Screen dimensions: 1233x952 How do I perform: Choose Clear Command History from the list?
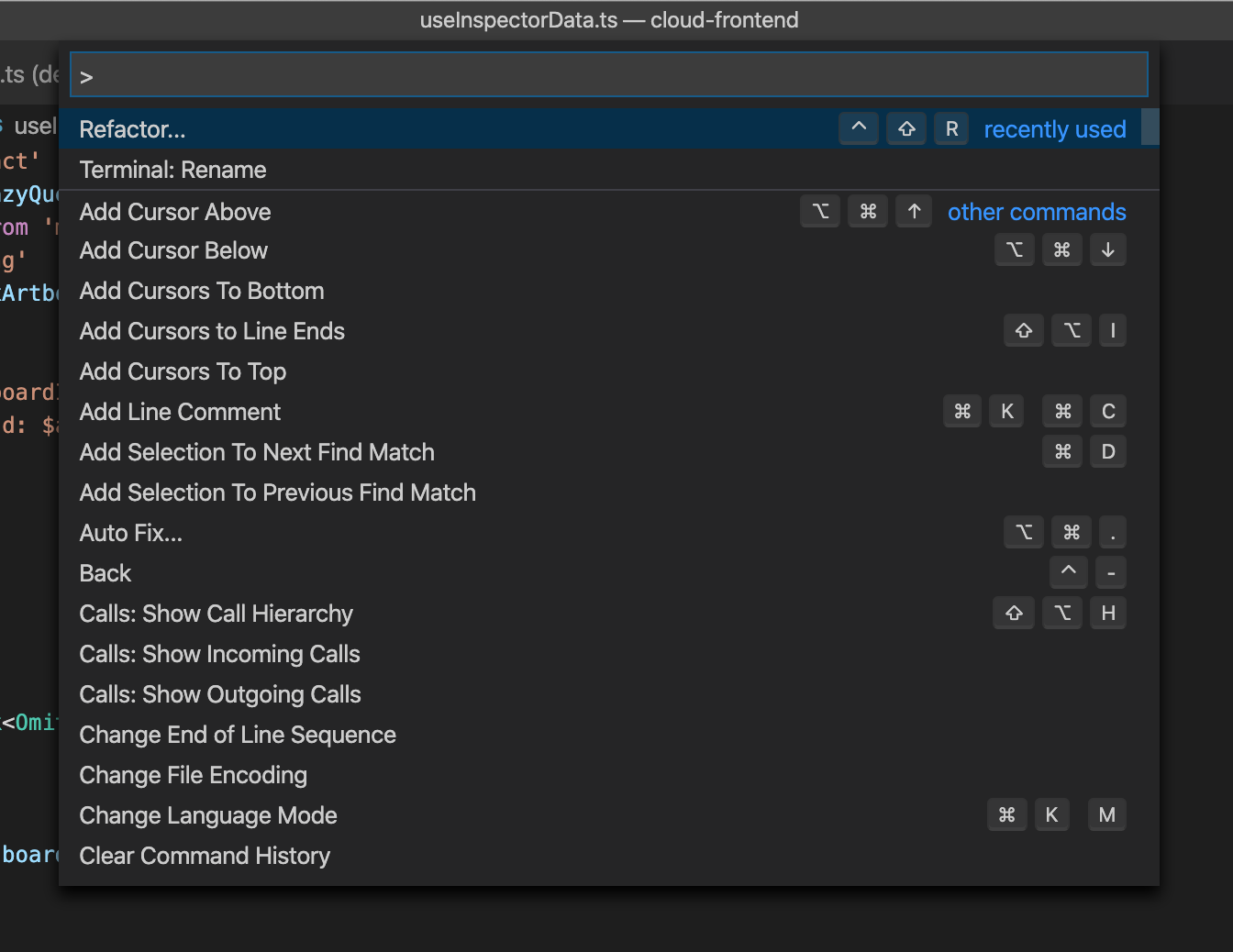point(205,856)
